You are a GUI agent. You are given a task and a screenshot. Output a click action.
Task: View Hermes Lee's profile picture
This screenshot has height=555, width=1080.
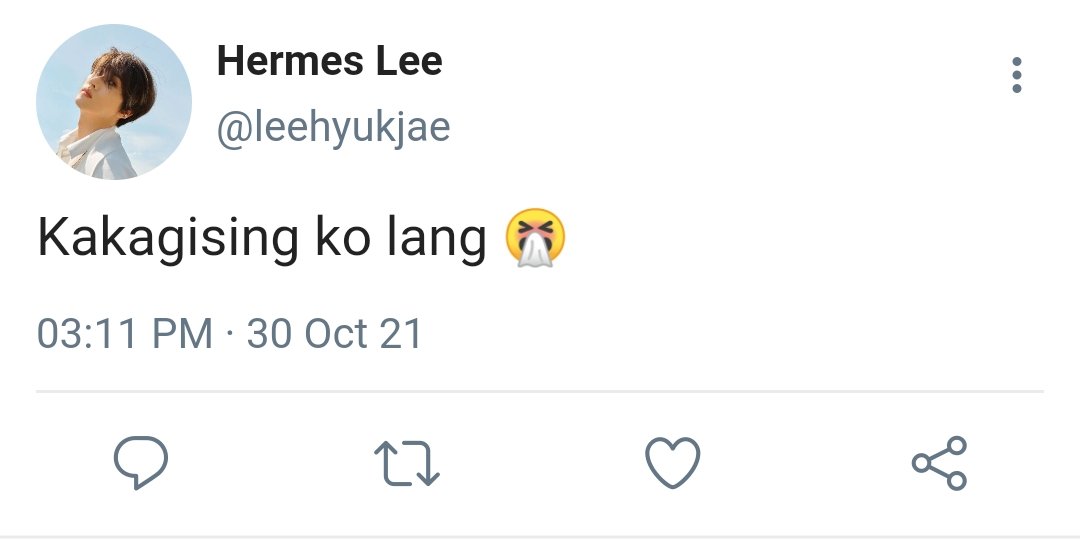click(x=114, y=102)
